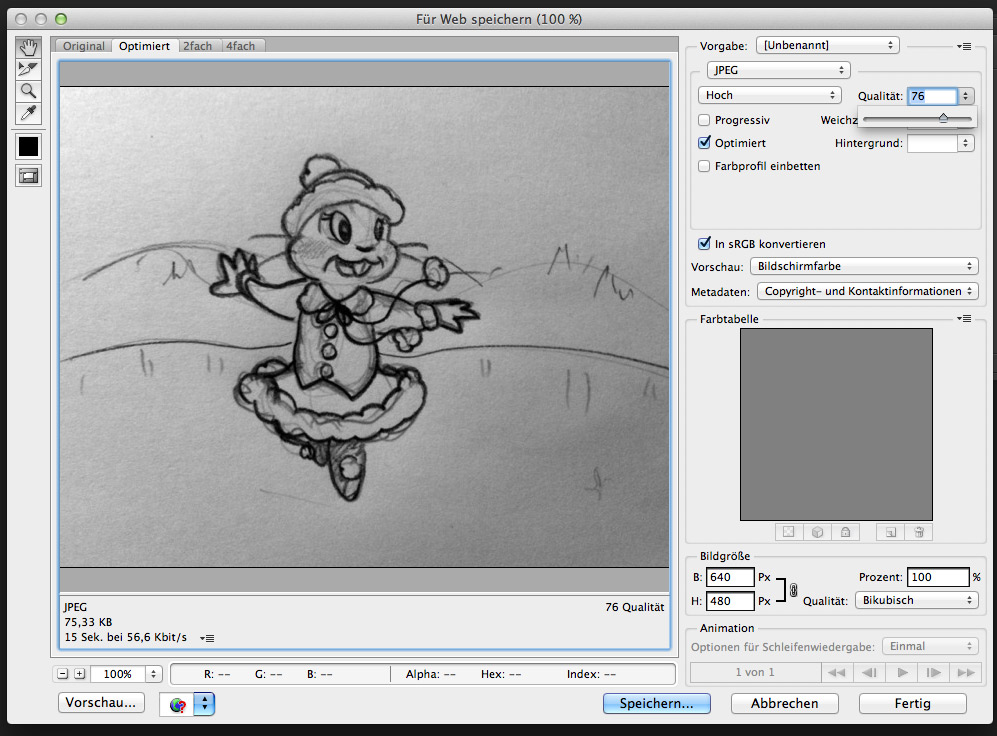Select the Slice Select tool
Viewport: 997px width, 736px height.
[28, 69]
